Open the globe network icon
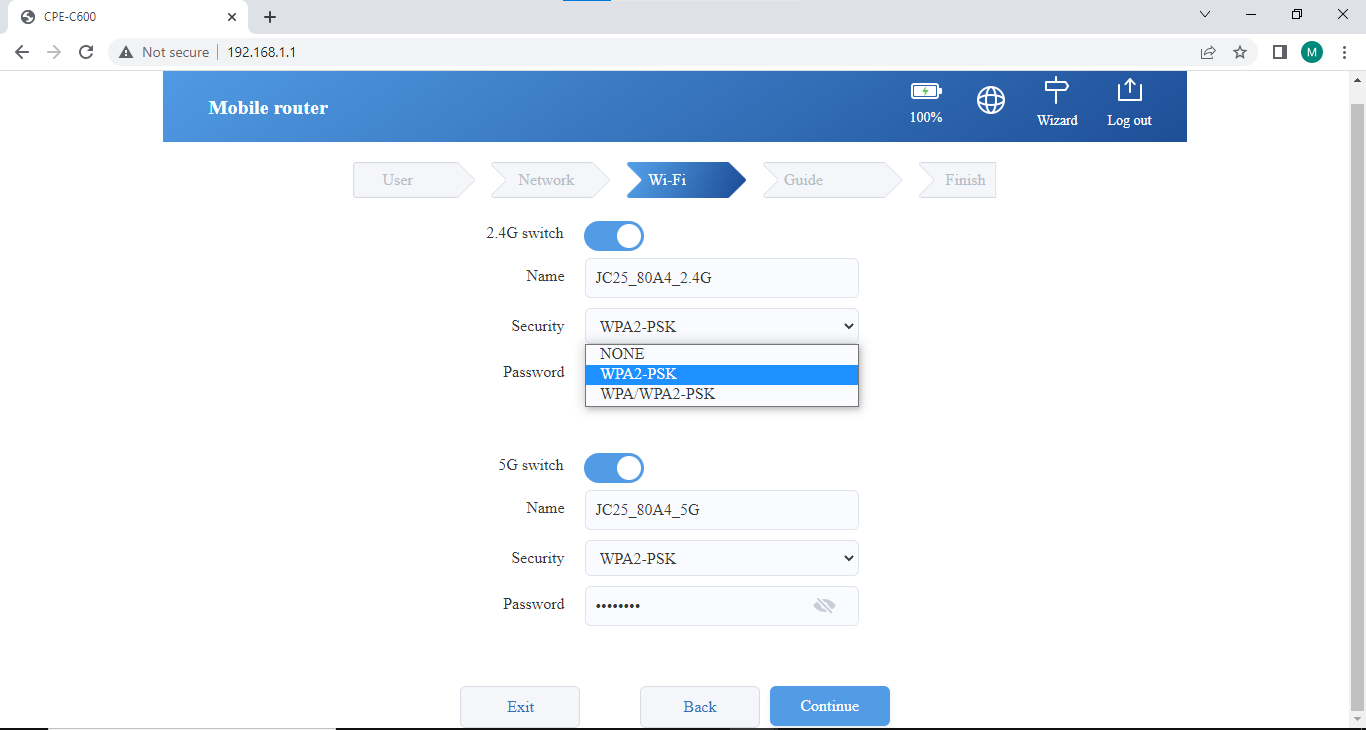1366x730 pixels. (990, 100)
